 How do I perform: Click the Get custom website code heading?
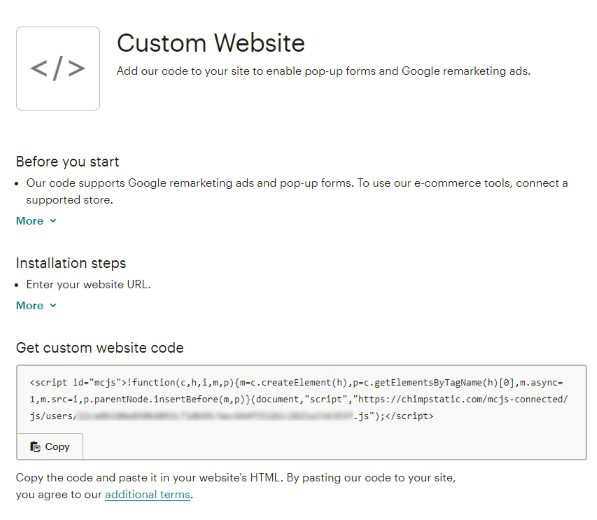[x=100, y=348]
